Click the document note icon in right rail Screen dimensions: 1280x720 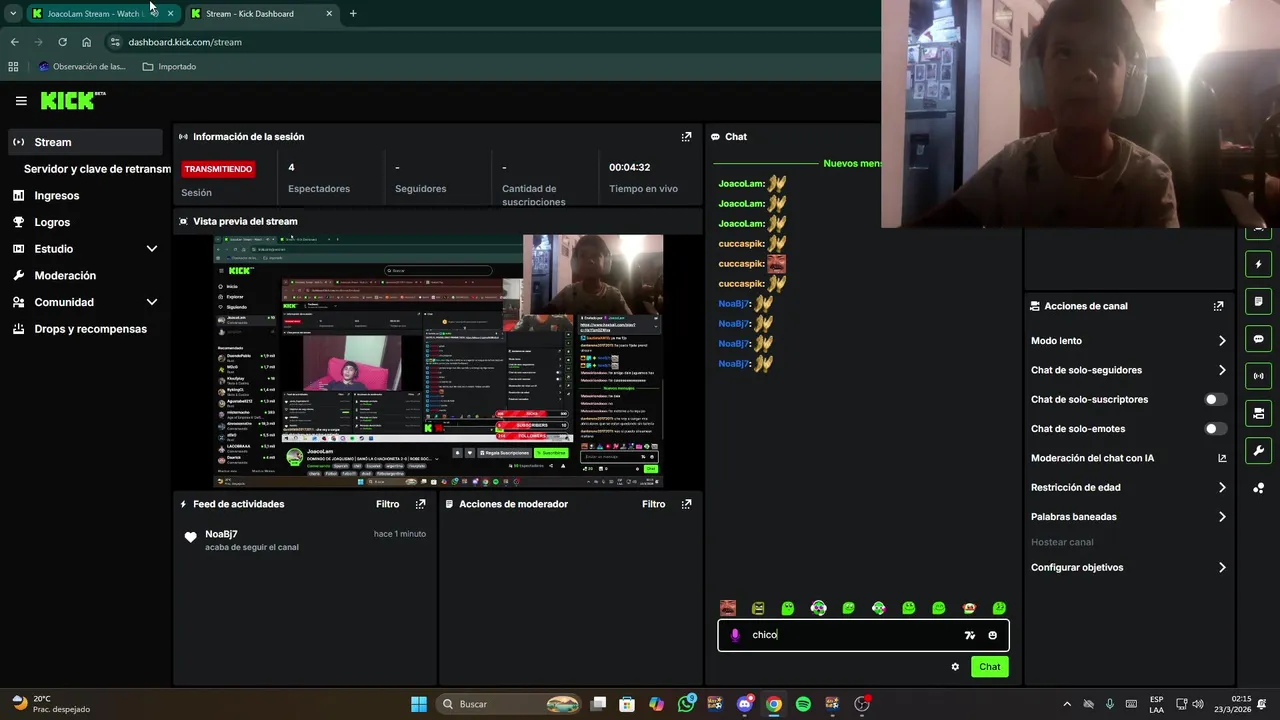[1258, 301]
